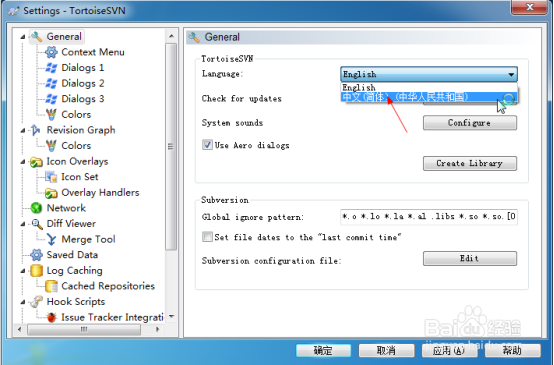This screenshot has width=554, height=365.
Task: Toggle Use Aero dialogs checkbox
Action: point(207,145)
